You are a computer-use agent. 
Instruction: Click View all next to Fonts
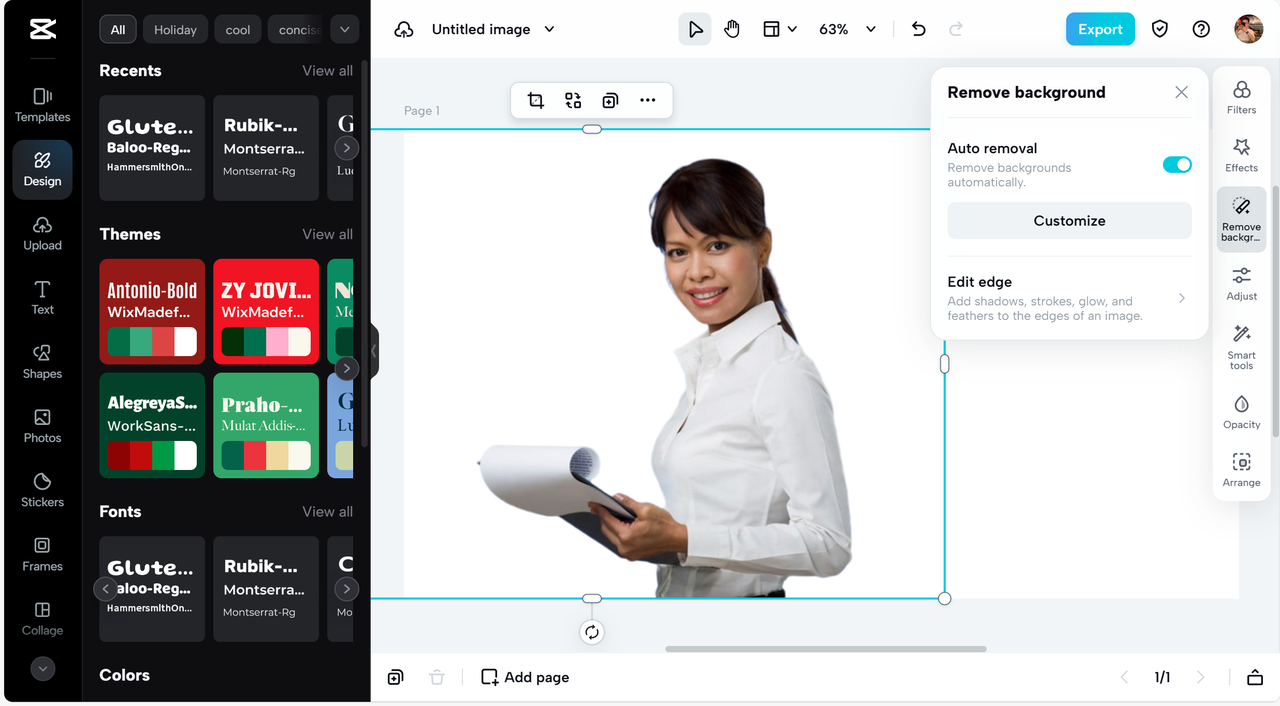point(327,512)
